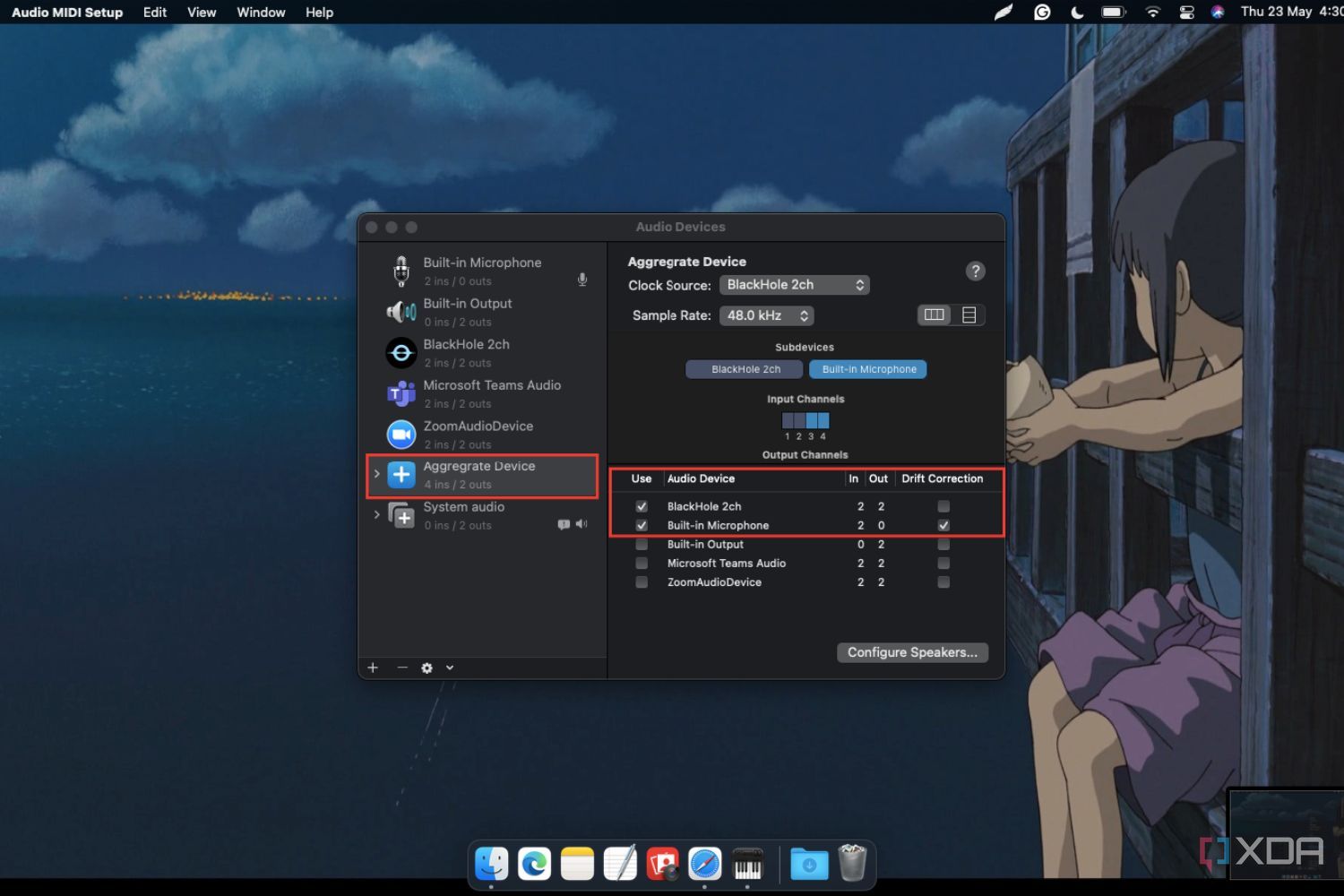Enable Drift Correction for Built-in Output
Screen dimensions: 1344x896
click(943, 544)
